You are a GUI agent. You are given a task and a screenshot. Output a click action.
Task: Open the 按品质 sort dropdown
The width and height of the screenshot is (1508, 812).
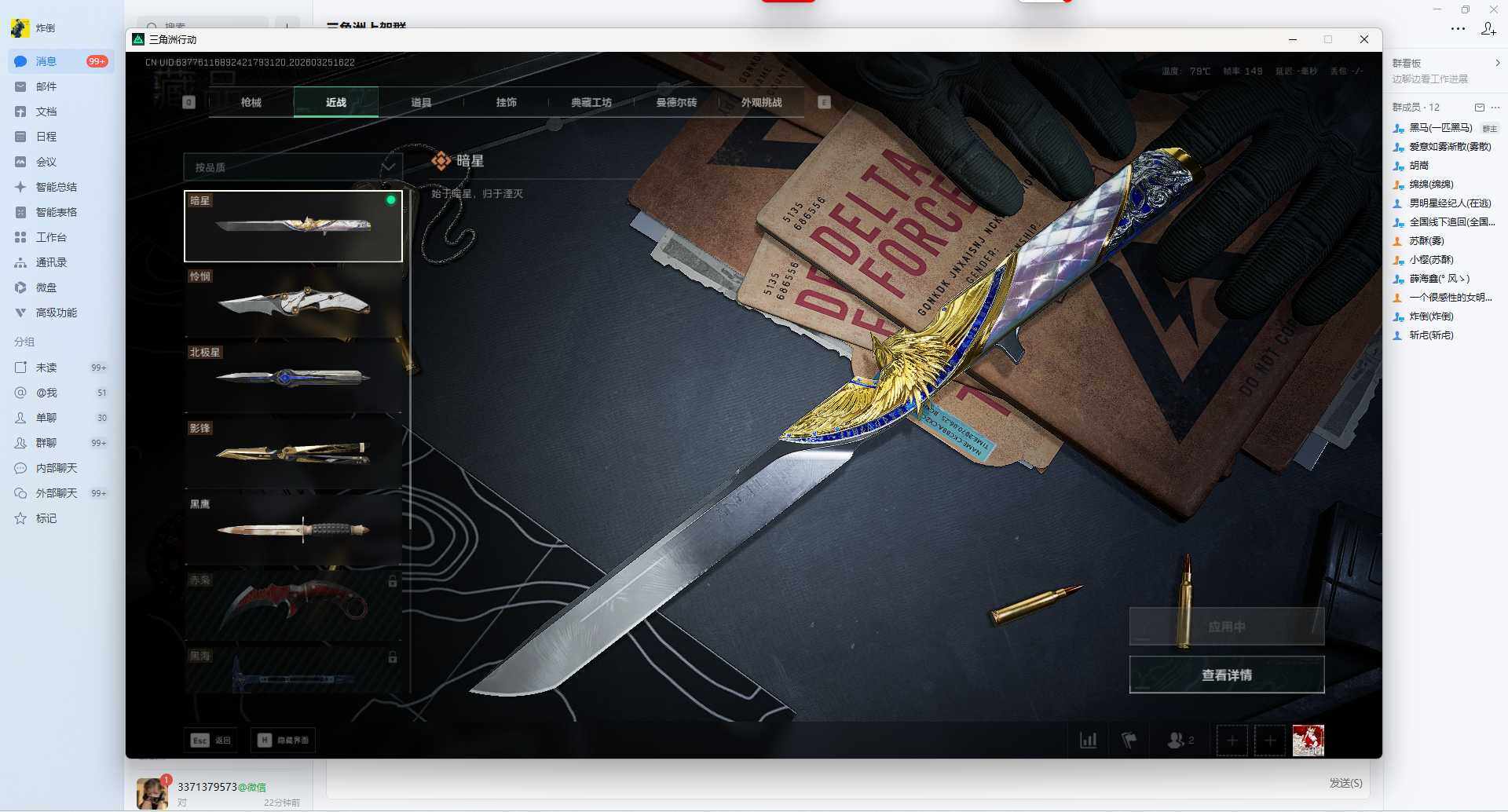(x=293, y=167)
